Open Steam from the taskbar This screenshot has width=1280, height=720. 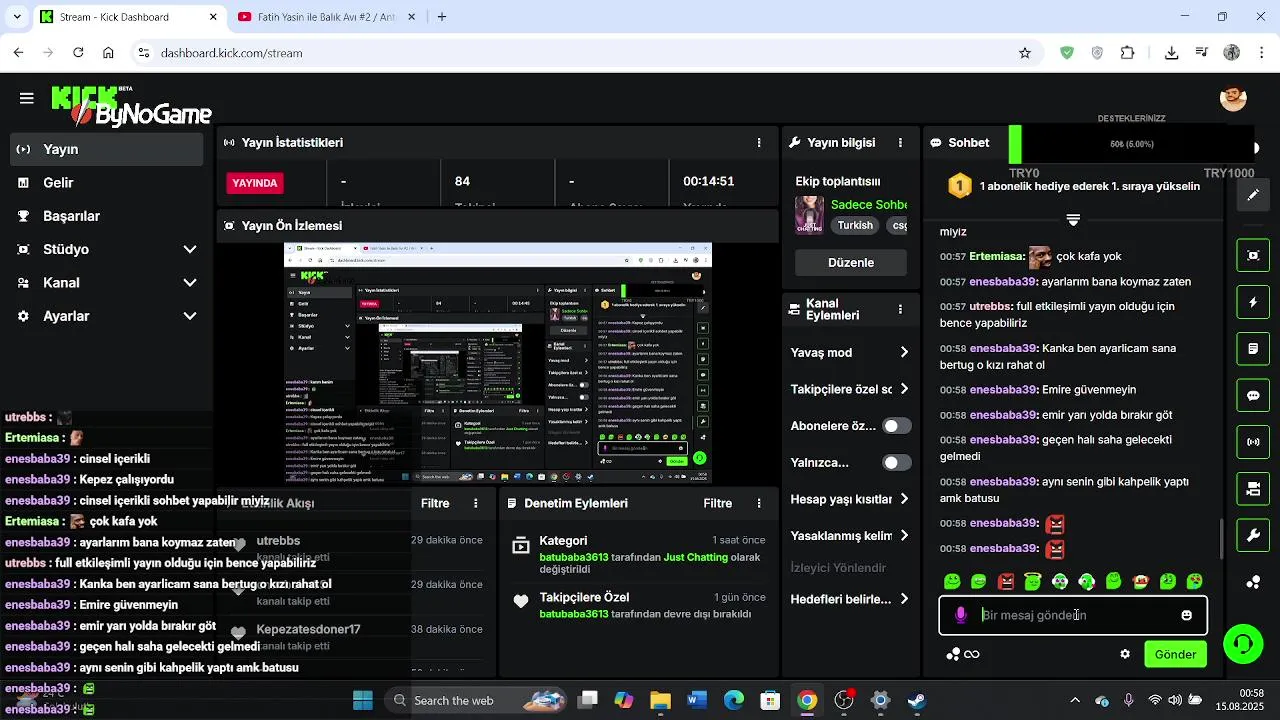coord(917,700)
